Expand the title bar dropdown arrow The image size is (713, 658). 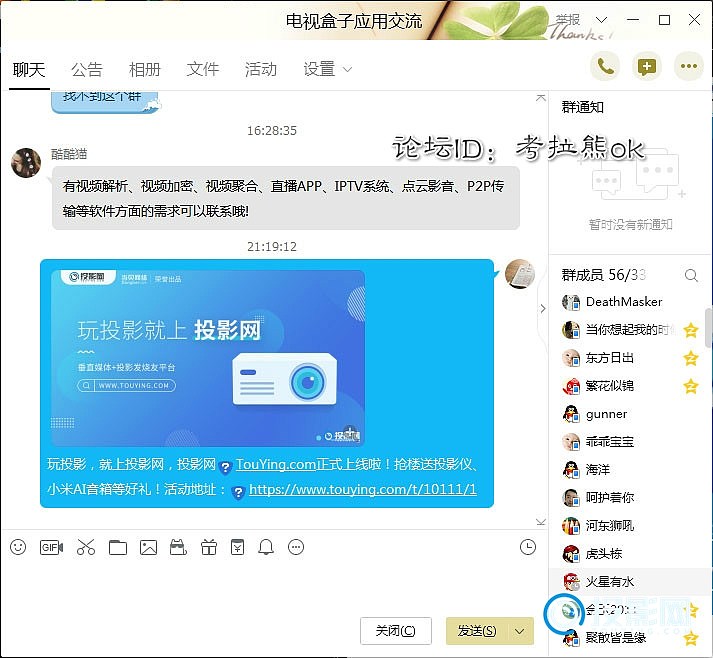coord(601,20)
